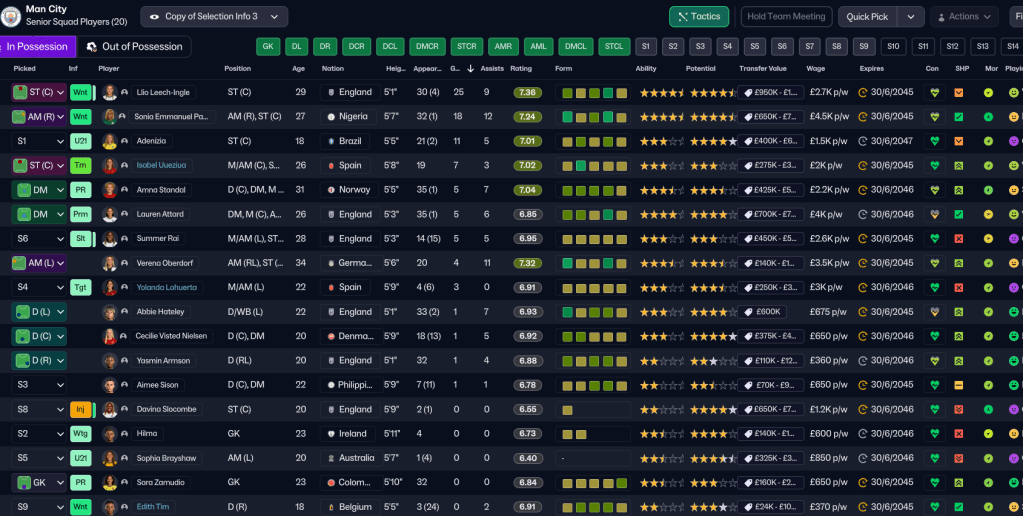This screenshot has width=1023, height=516.
Task: Click Davina Slocombe's orange Inj status icon
Action: pyautogui.click(x=81, y=409)
